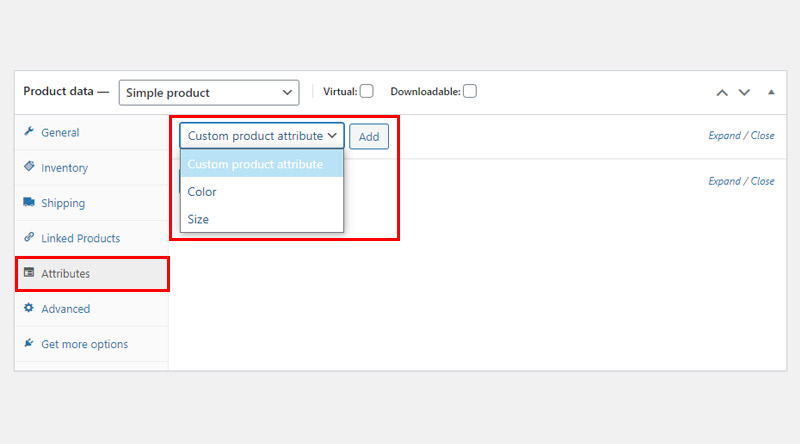The height and width of the screenshot is (444, 800).
Task: Click the Advanced gear icon
Action: coord(29,308)
